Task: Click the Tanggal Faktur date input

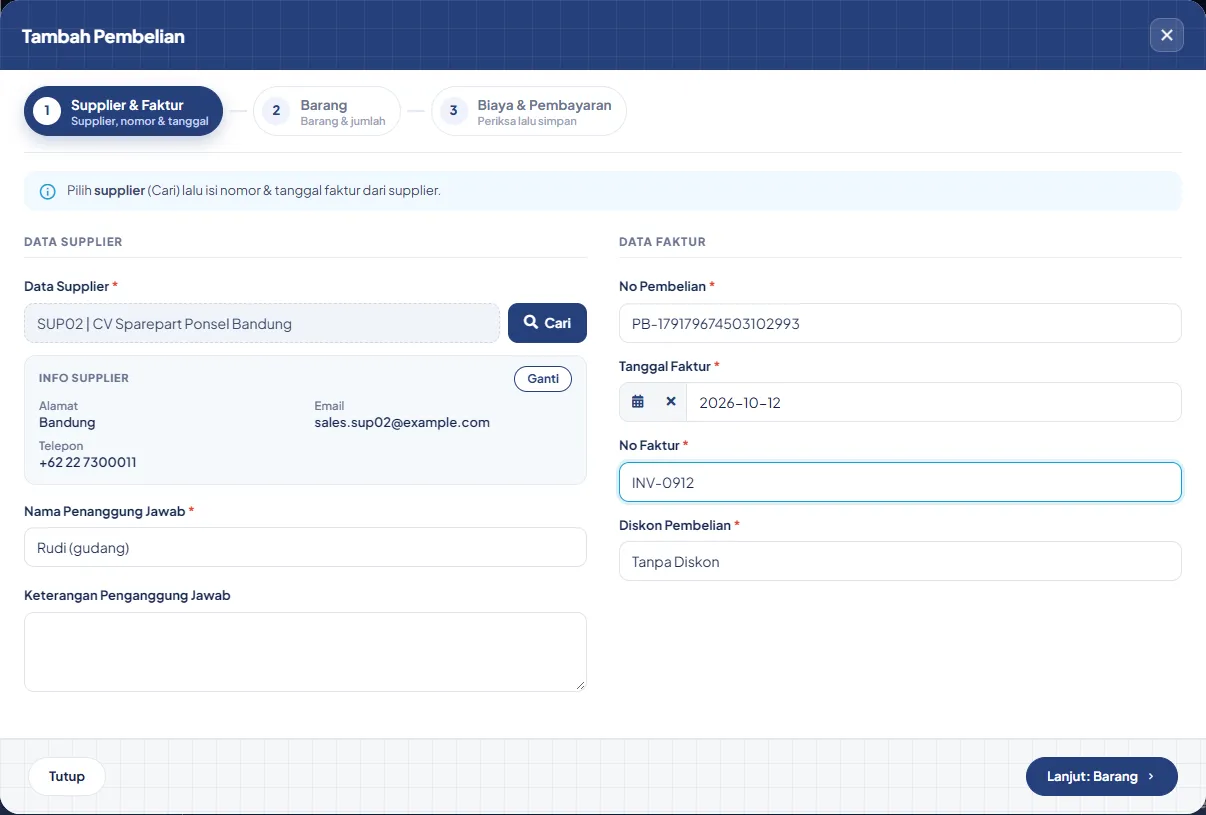Action: 934,402
